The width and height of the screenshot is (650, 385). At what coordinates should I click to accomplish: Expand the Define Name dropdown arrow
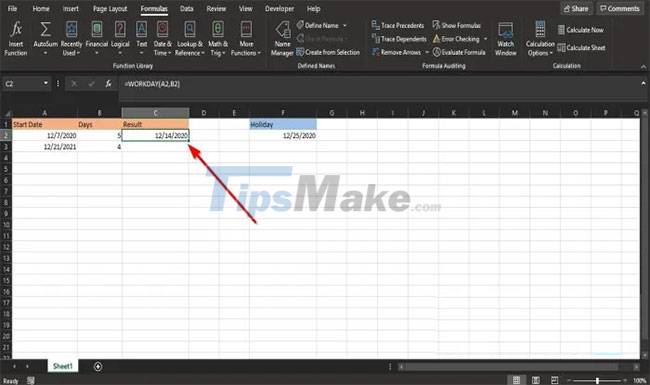(344, 25)
